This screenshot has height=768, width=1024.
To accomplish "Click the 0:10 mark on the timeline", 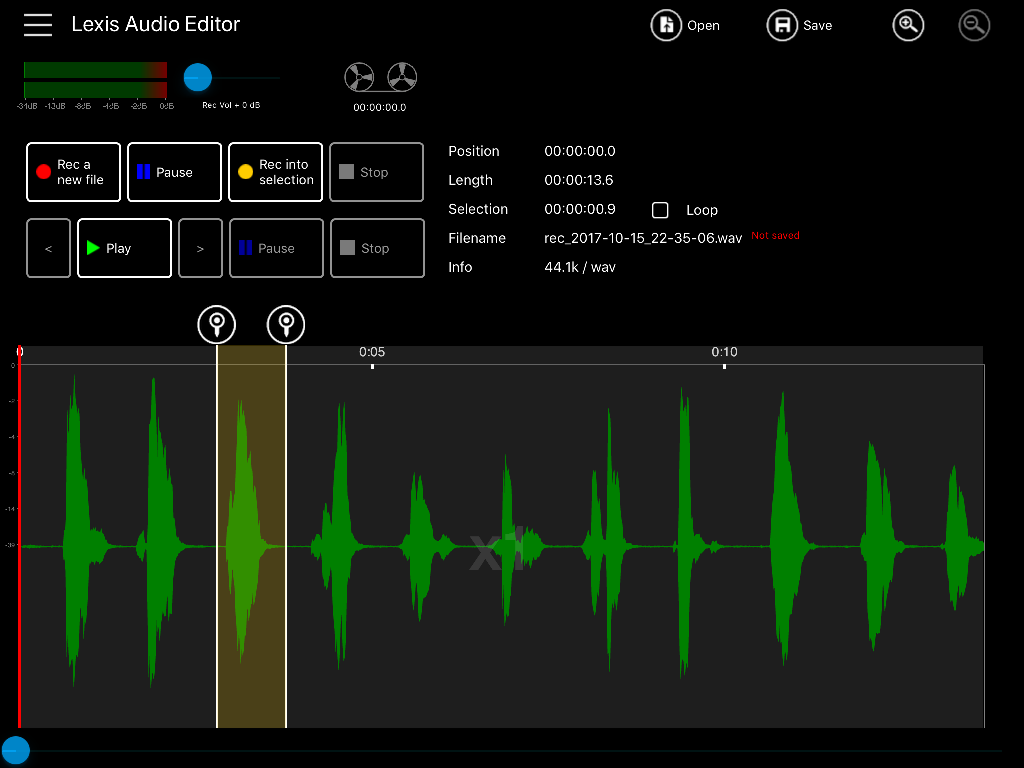I will coord(724,352).
